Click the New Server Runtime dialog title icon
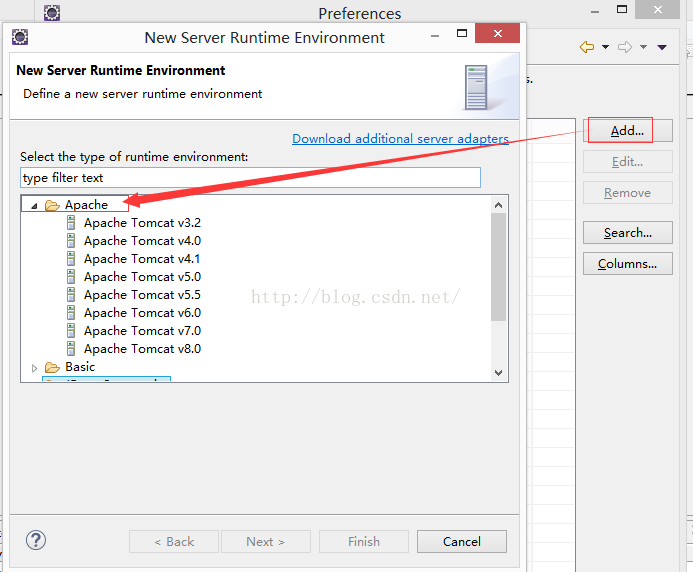693x572 pixels. tap(20, 37)
